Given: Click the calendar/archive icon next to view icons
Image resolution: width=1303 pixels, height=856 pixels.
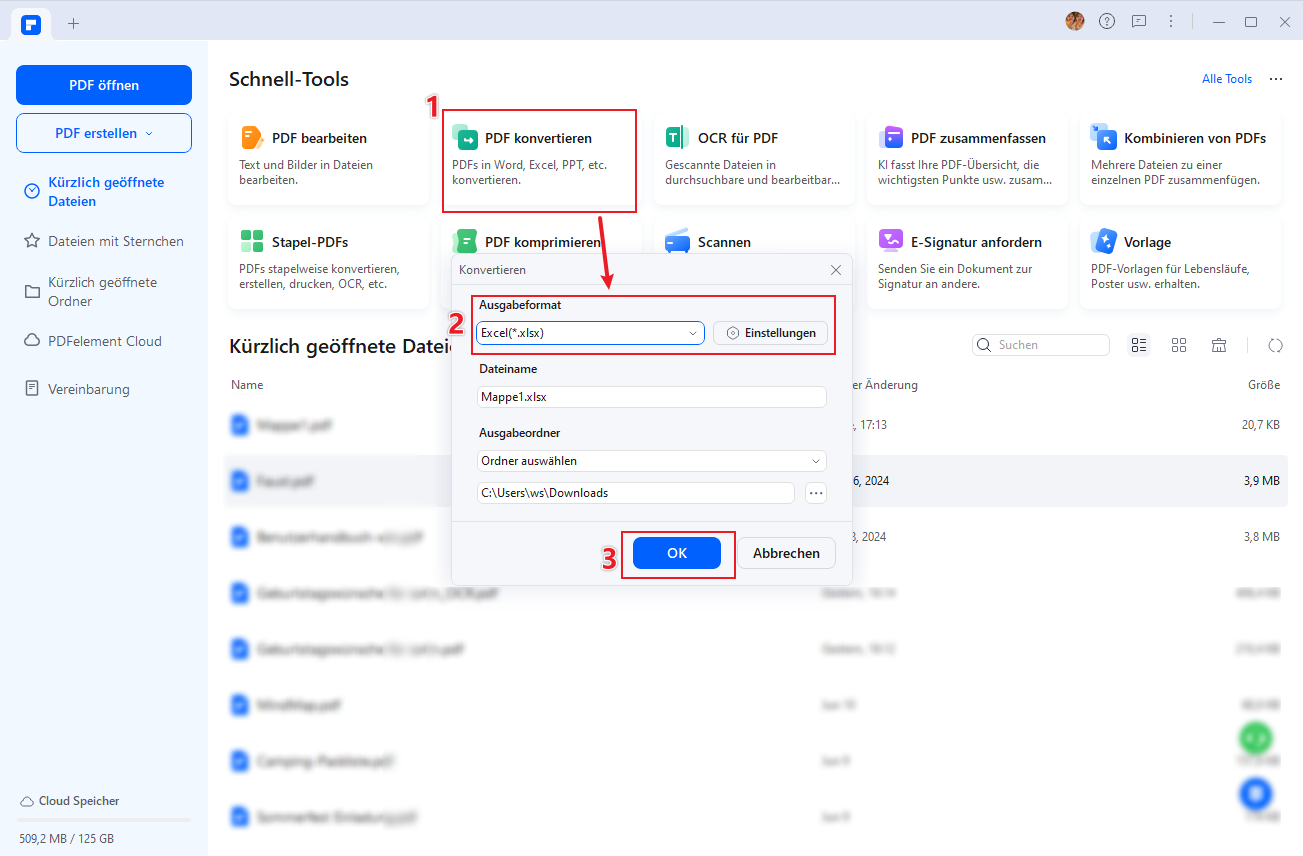Looking at the screenshot, I should tap(1219, 345).
